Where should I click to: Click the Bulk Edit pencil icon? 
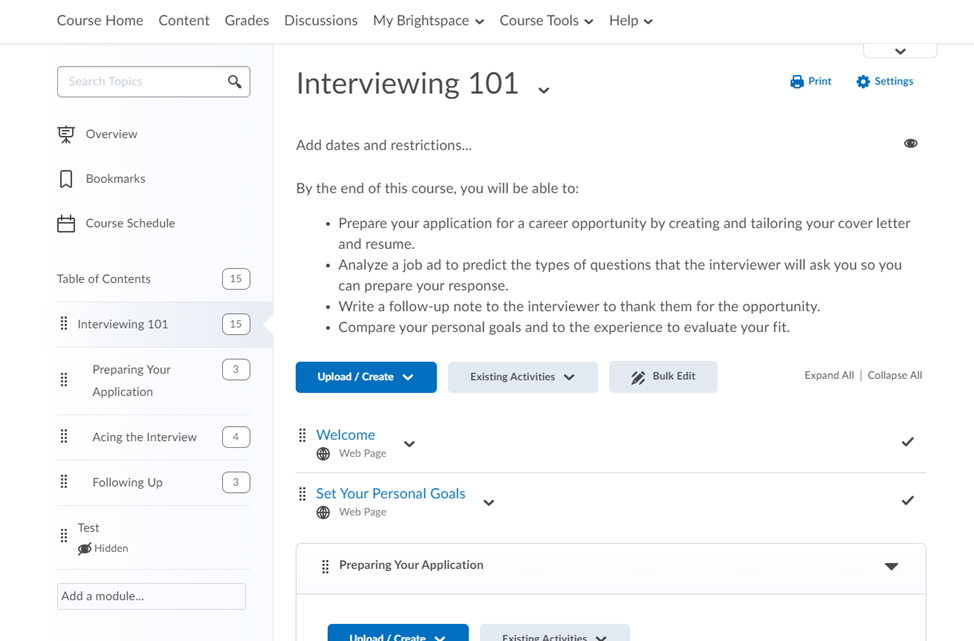(637, 376)
